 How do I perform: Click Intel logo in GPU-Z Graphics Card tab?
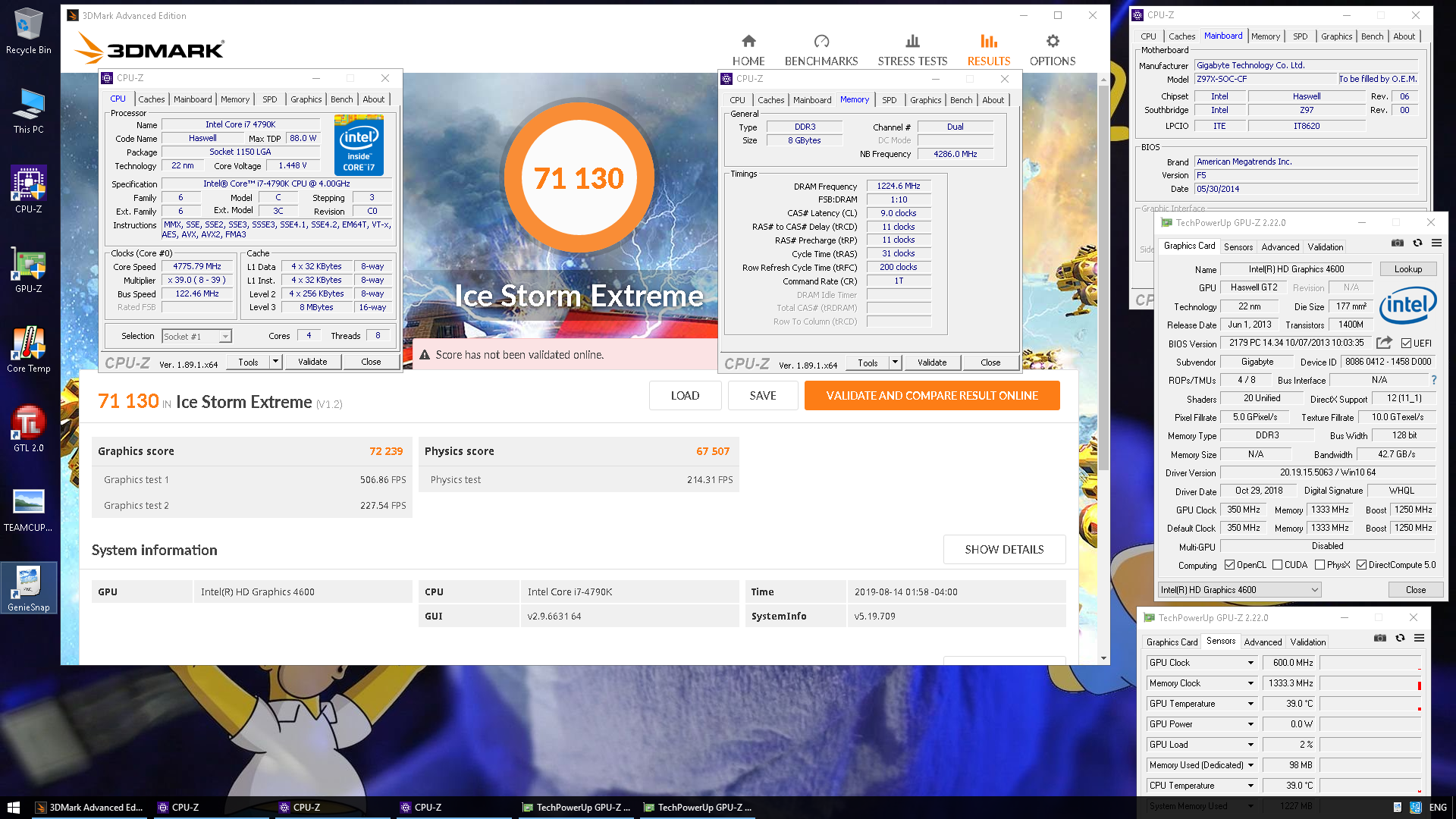[1407, 305]
